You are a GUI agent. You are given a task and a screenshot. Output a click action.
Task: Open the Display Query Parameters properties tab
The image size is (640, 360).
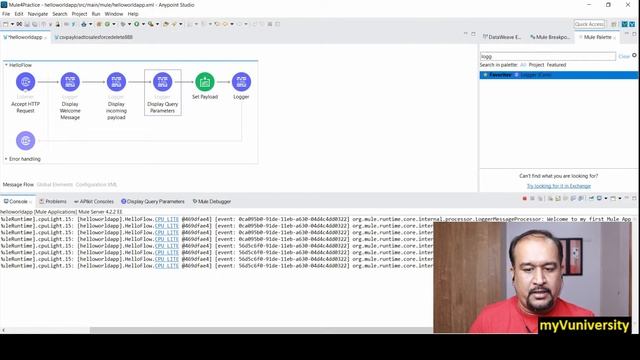tap(153, 202)
